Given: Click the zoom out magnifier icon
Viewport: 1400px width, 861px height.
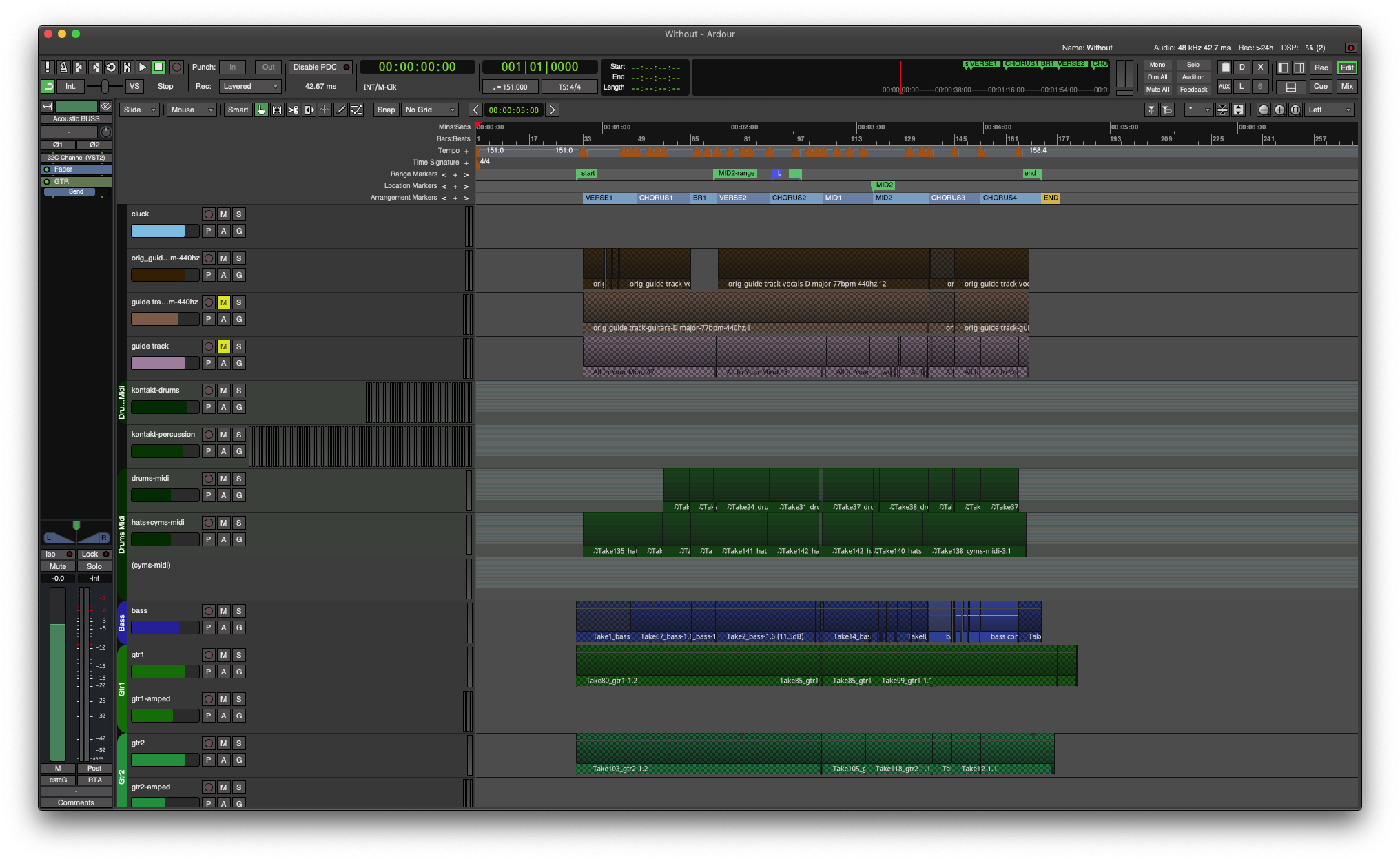Looking at the screenshot, I should (1263, 110).
